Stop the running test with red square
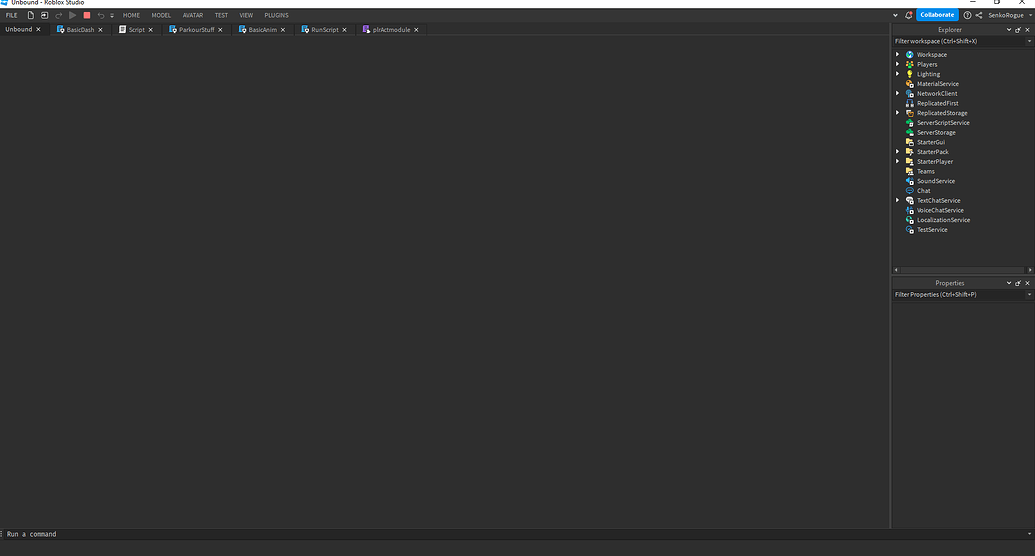 point(86,15)
